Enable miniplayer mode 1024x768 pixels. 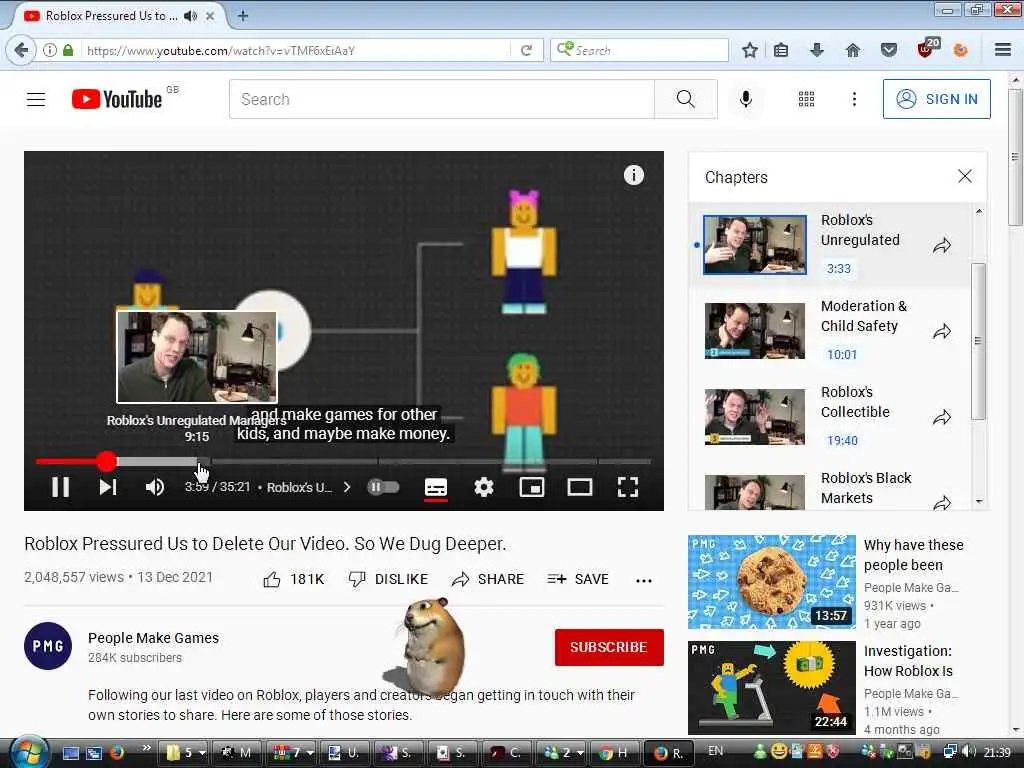[532, 487]
